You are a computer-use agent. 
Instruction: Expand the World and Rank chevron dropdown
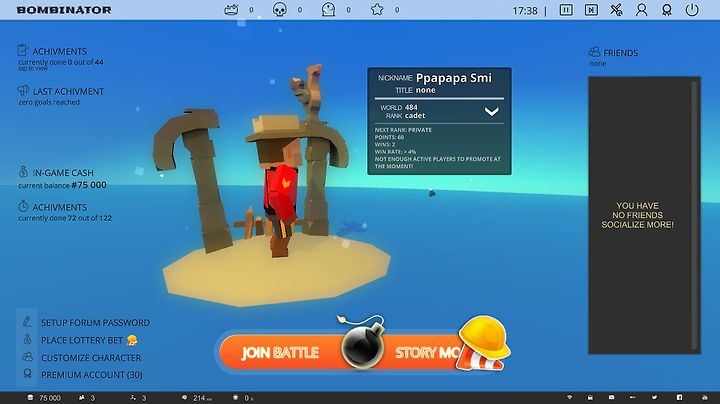tap(491, 112)
